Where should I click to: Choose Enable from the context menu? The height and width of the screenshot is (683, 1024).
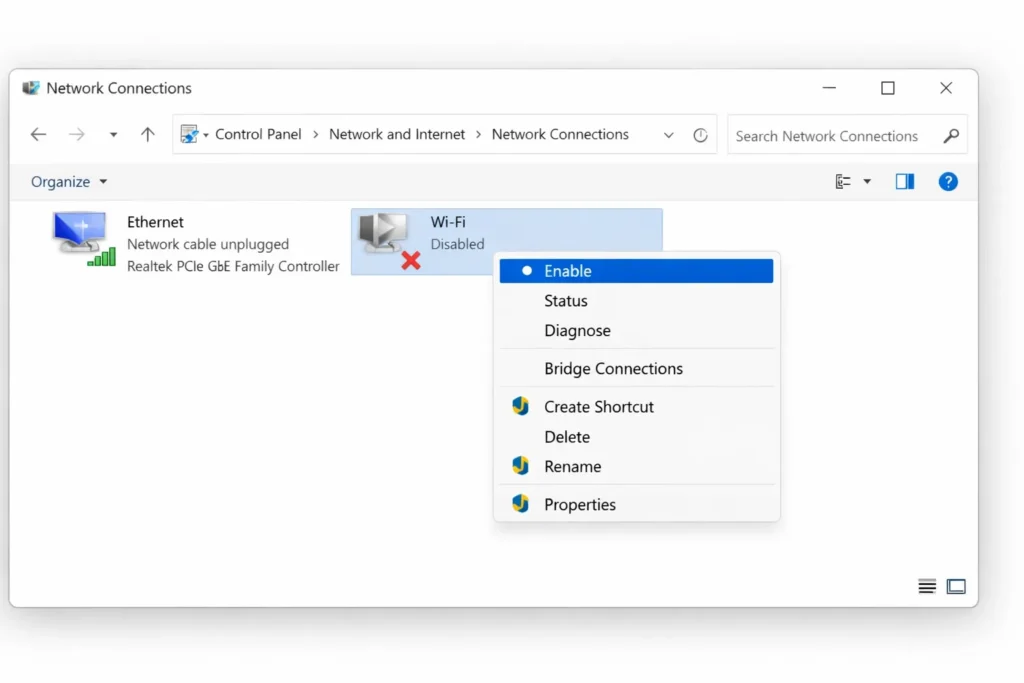point(568,271)
